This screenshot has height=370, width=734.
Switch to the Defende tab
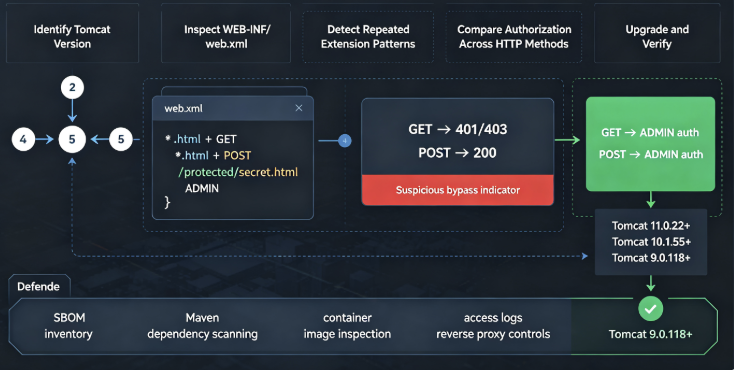tap(39, 287)
